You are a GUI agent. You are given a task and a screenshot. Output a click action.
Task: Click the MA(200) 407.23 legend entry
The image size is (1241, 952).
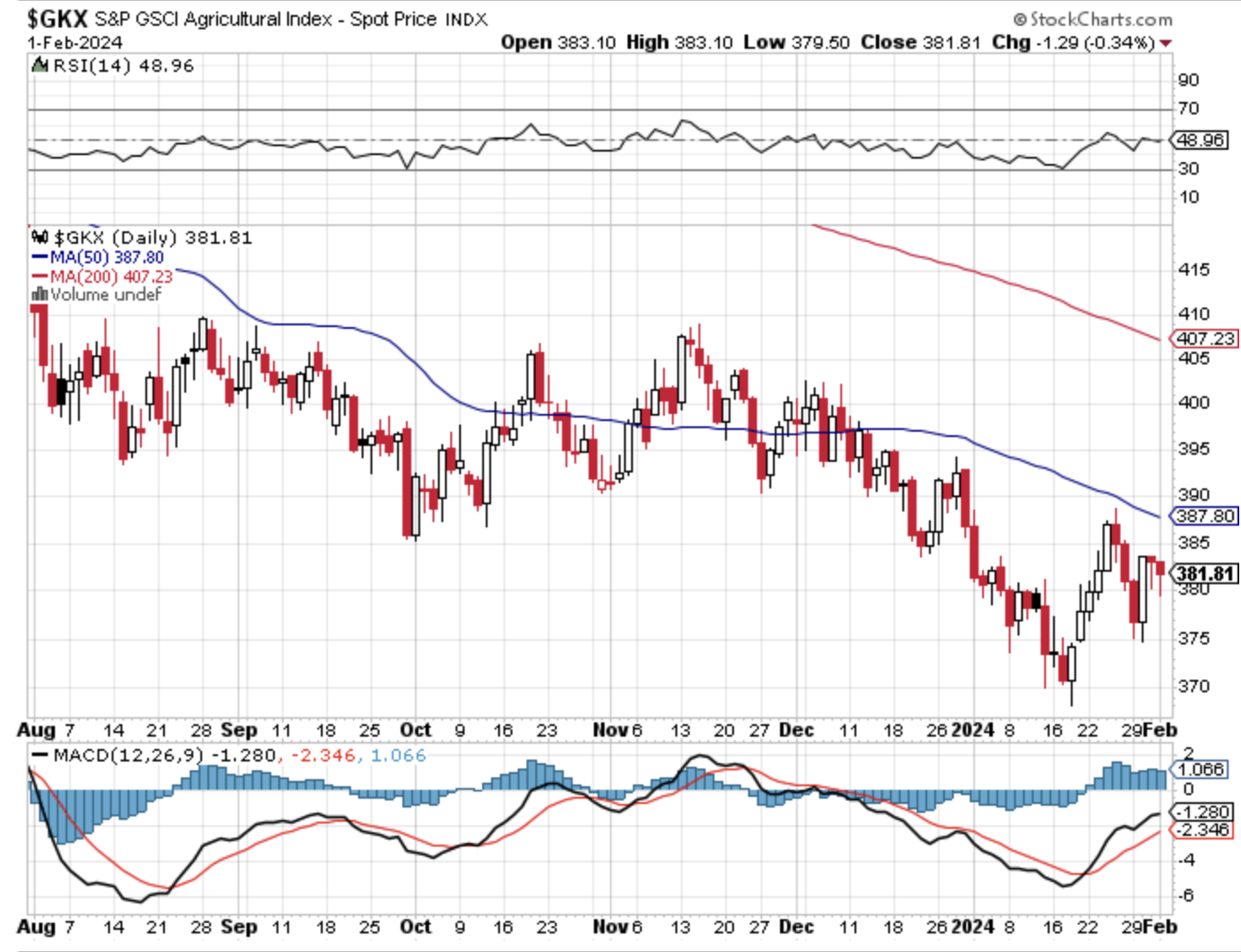(x=111, y=277)
